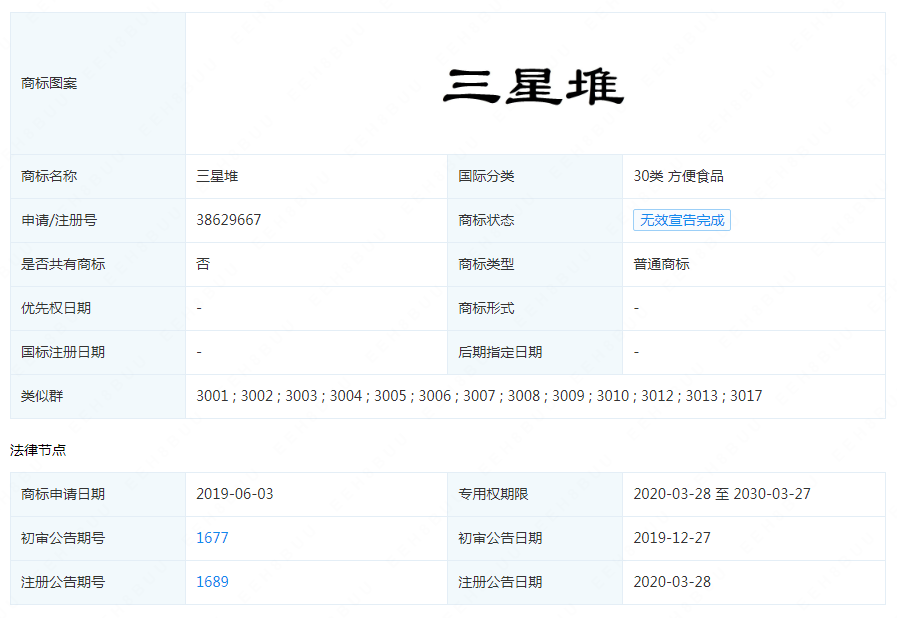Click the 三星堆 trademark image
Viewport: 897px width, 618px height.
533,86
